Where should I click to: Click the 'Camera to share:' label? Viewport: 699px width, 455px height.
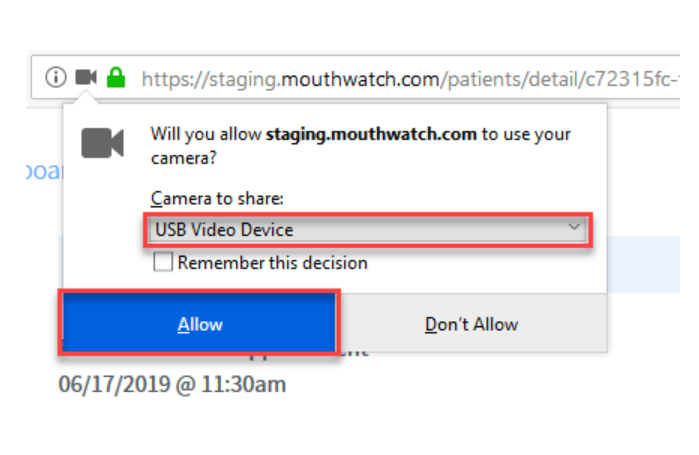[x=217, y=198]
